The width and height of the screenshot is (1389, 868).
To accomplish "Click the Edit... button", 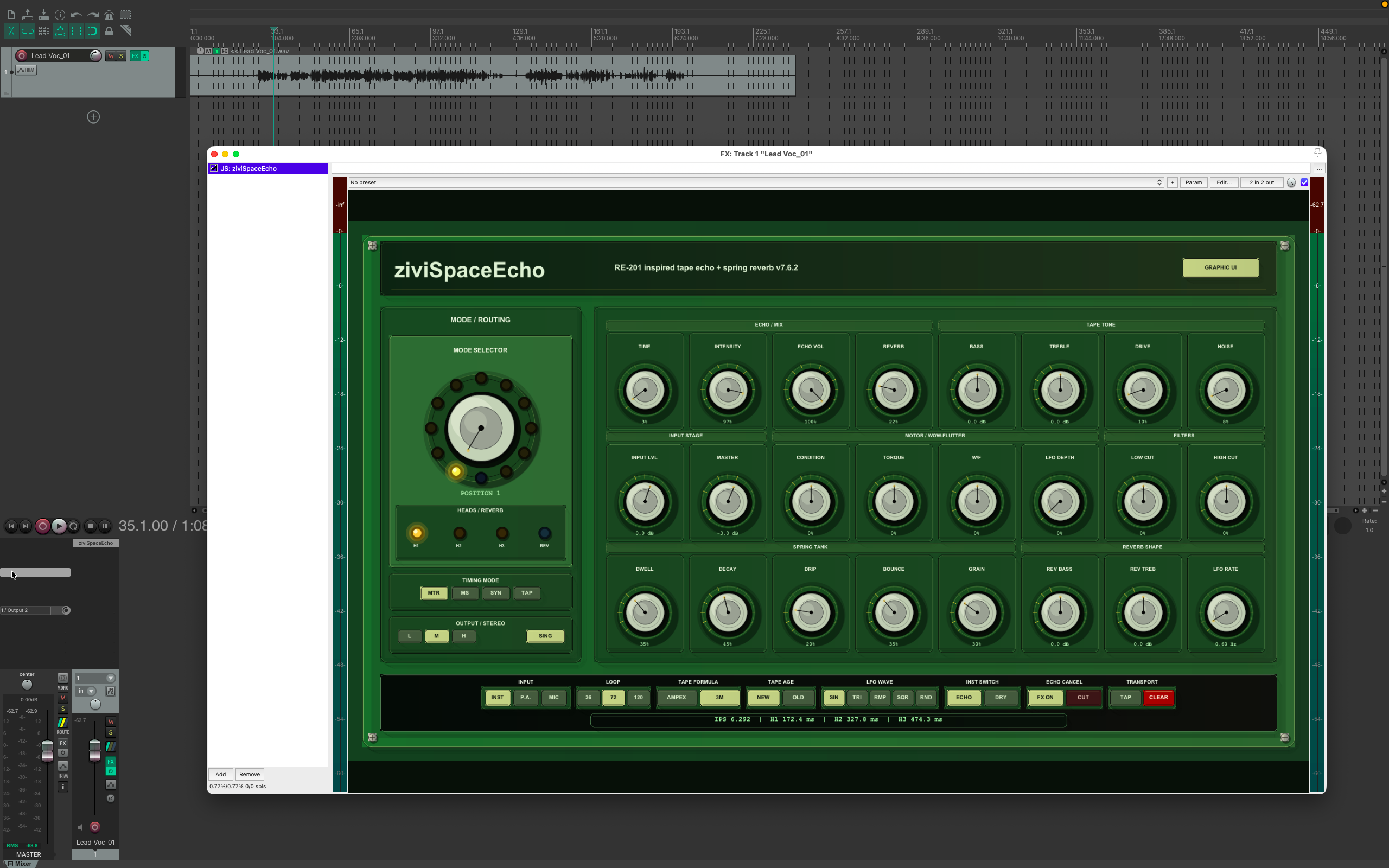I will (1224, 183).
